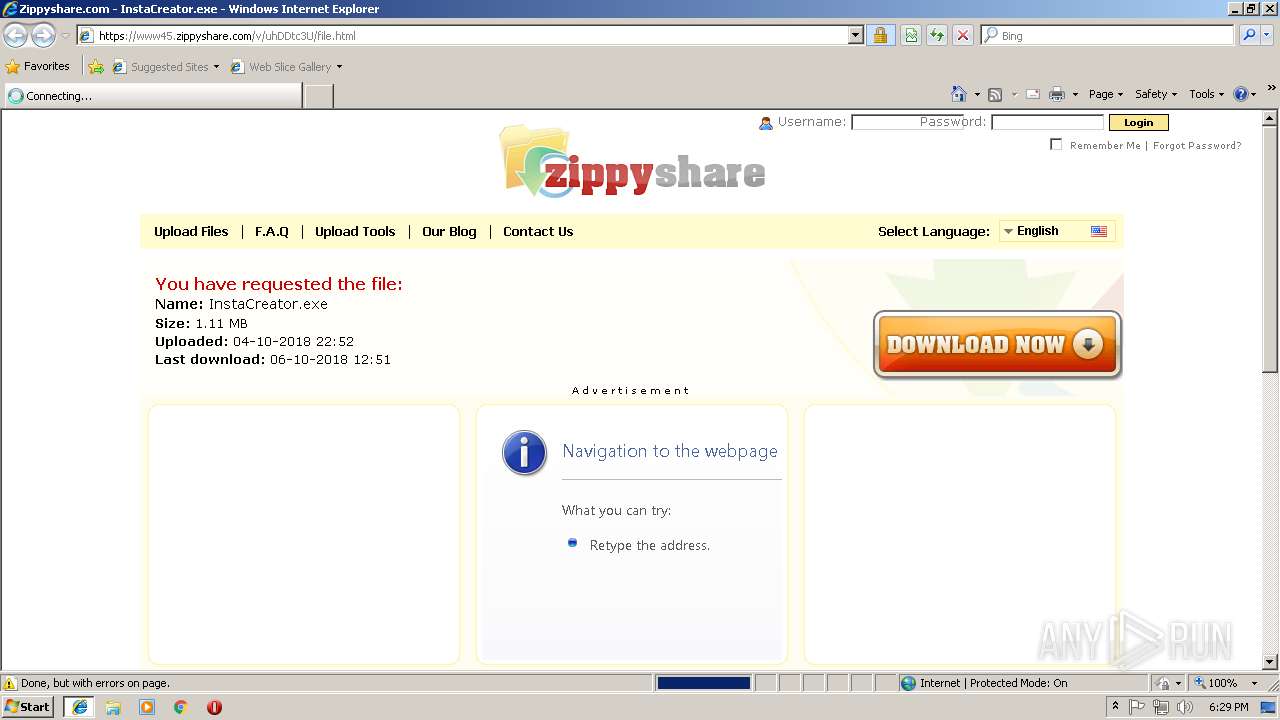Click Internet Protected Mode zone indicator
This screenshot has height=720, width=1280.
[984, 683]
